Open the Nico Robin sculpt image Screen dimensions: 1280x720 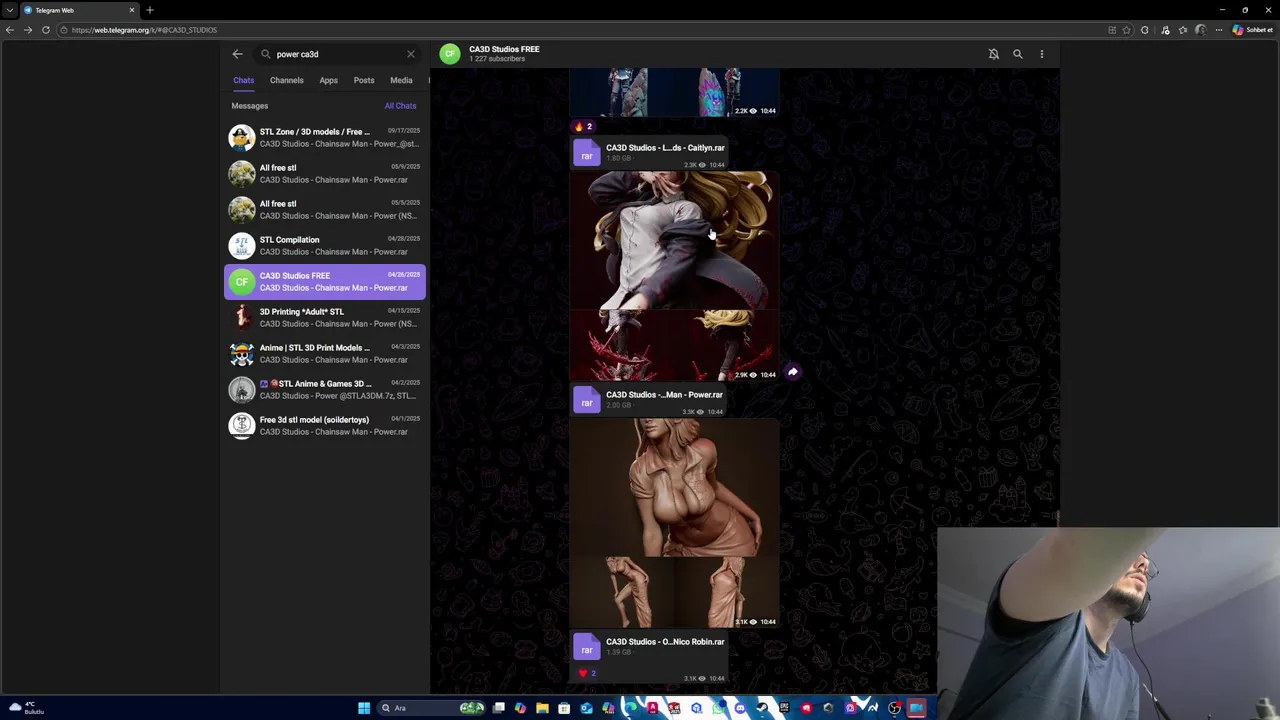pyautogui.click(x=674, y=487)
